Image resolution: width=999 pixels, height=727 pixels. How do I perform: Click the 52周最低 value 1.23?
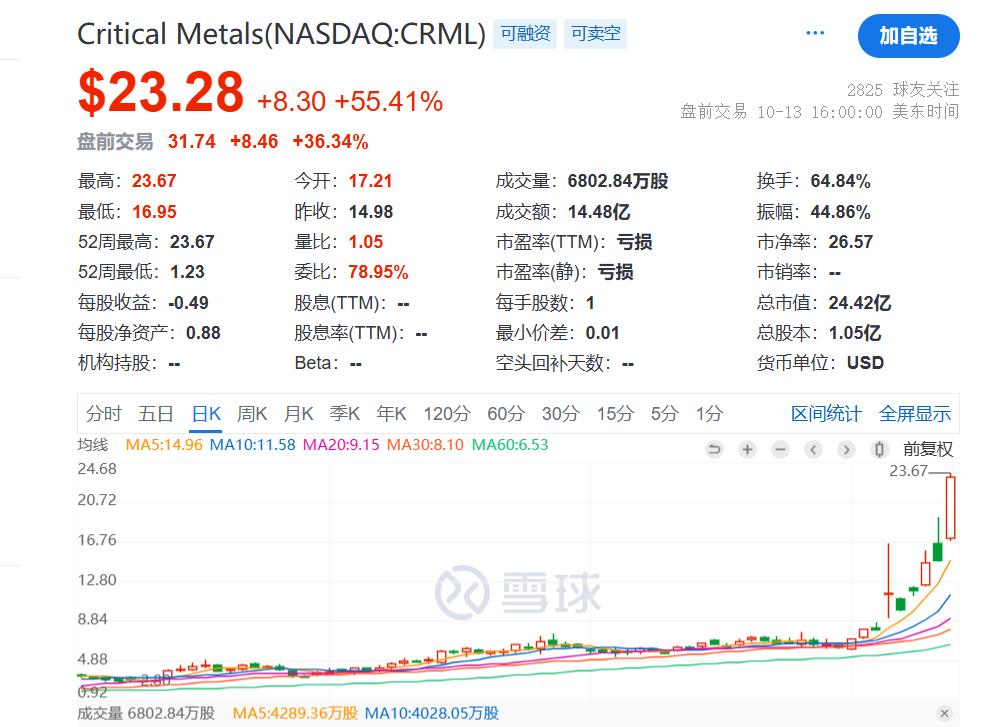coord(187,272)
